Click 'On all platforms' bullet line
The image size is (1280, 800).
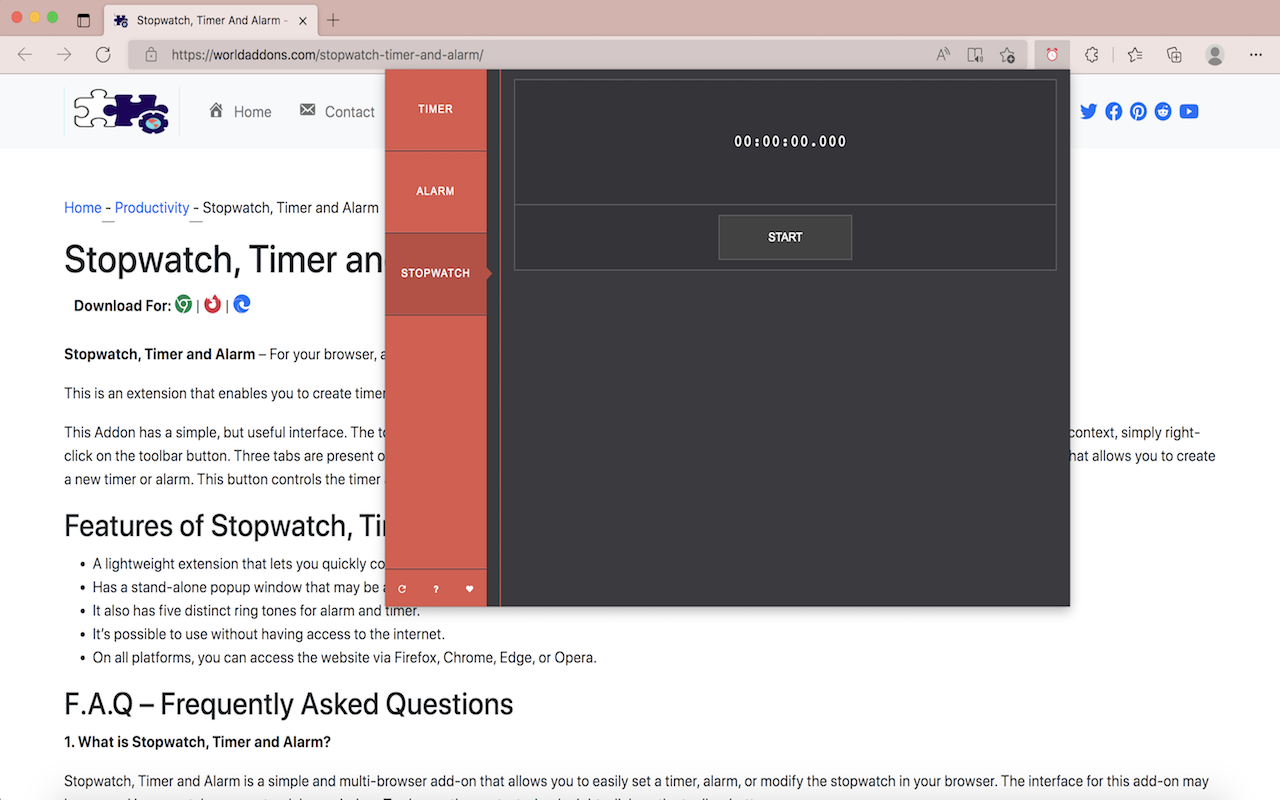click(345, 658)
